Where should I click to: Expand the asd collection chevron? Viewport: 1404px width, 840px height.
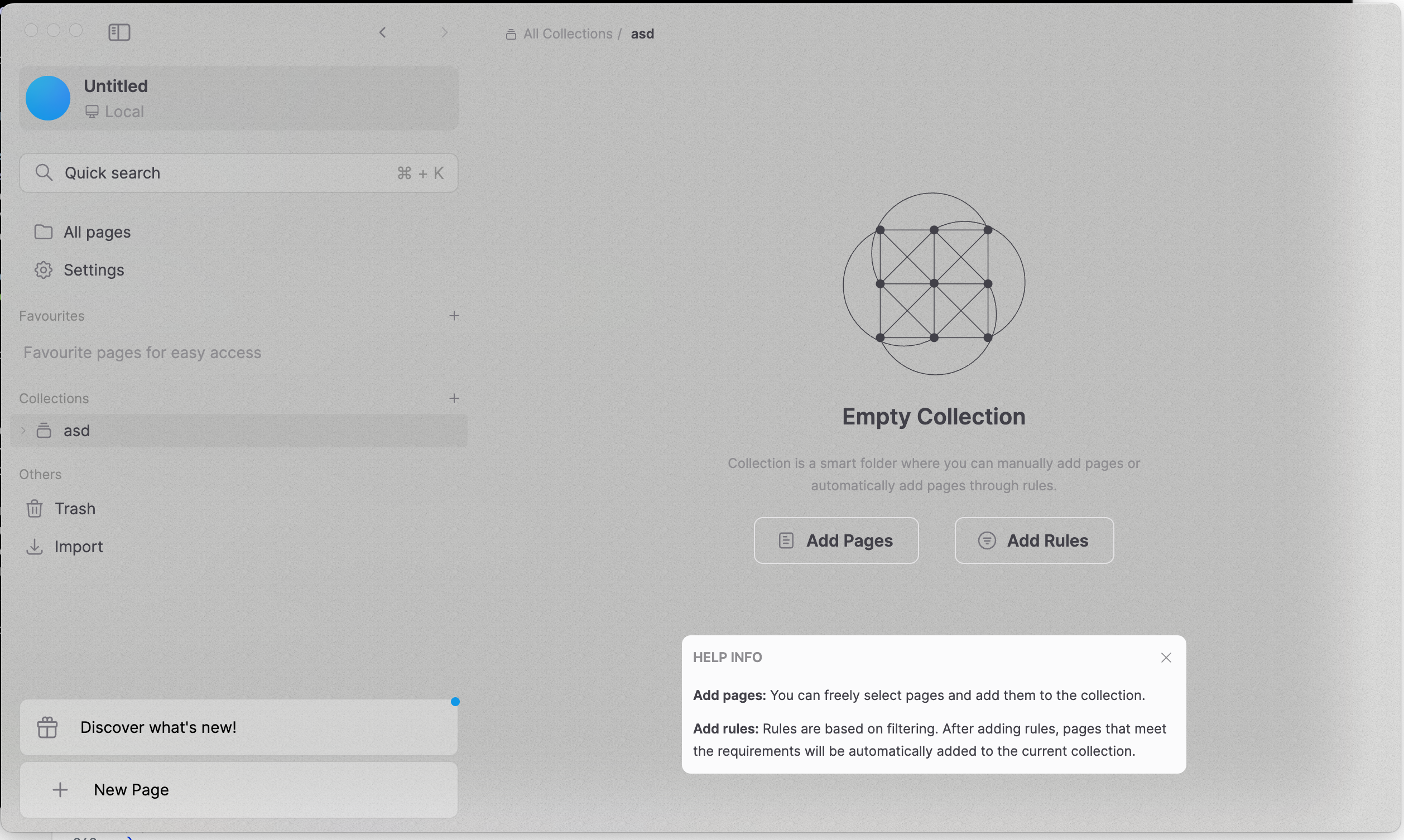pos(23,430)
